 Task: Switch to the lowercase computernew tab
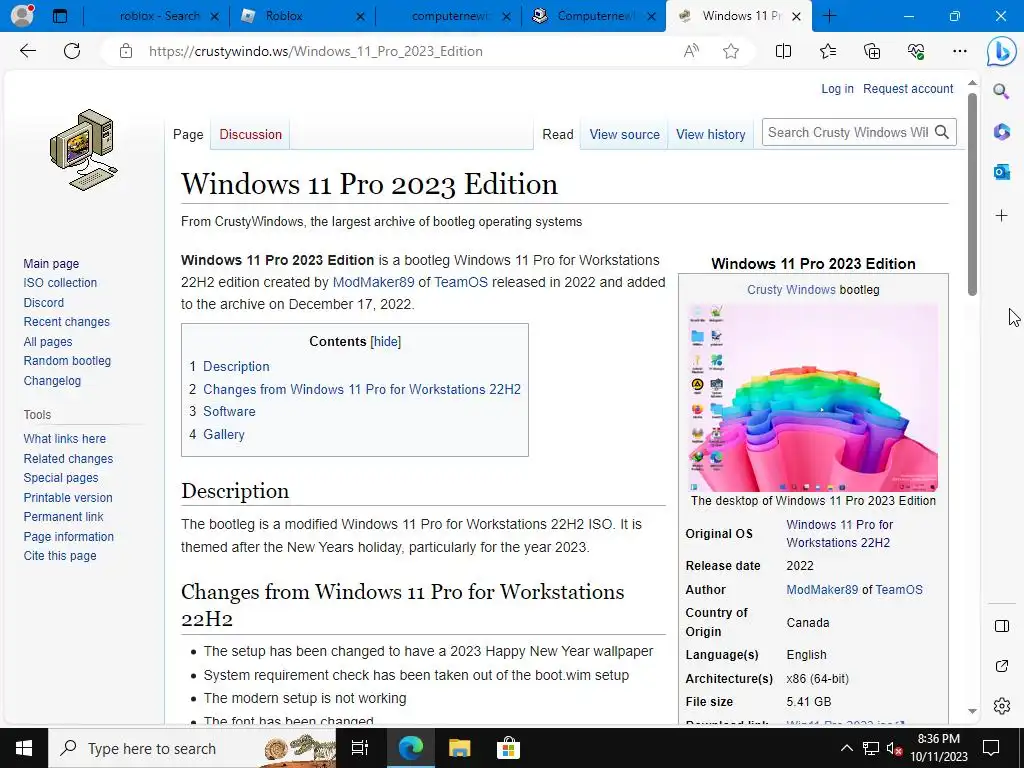[x=449, y=16]
